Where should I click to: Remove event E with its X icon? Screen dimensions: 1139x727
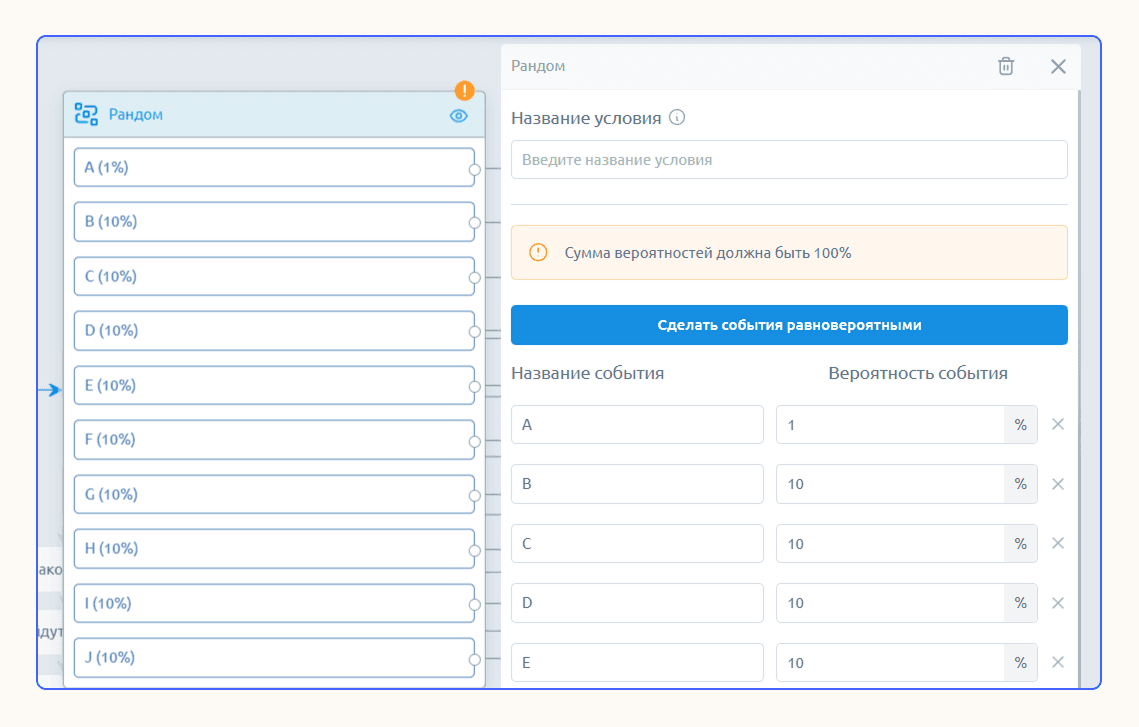pyautogui.click(x=1058, y=662)
